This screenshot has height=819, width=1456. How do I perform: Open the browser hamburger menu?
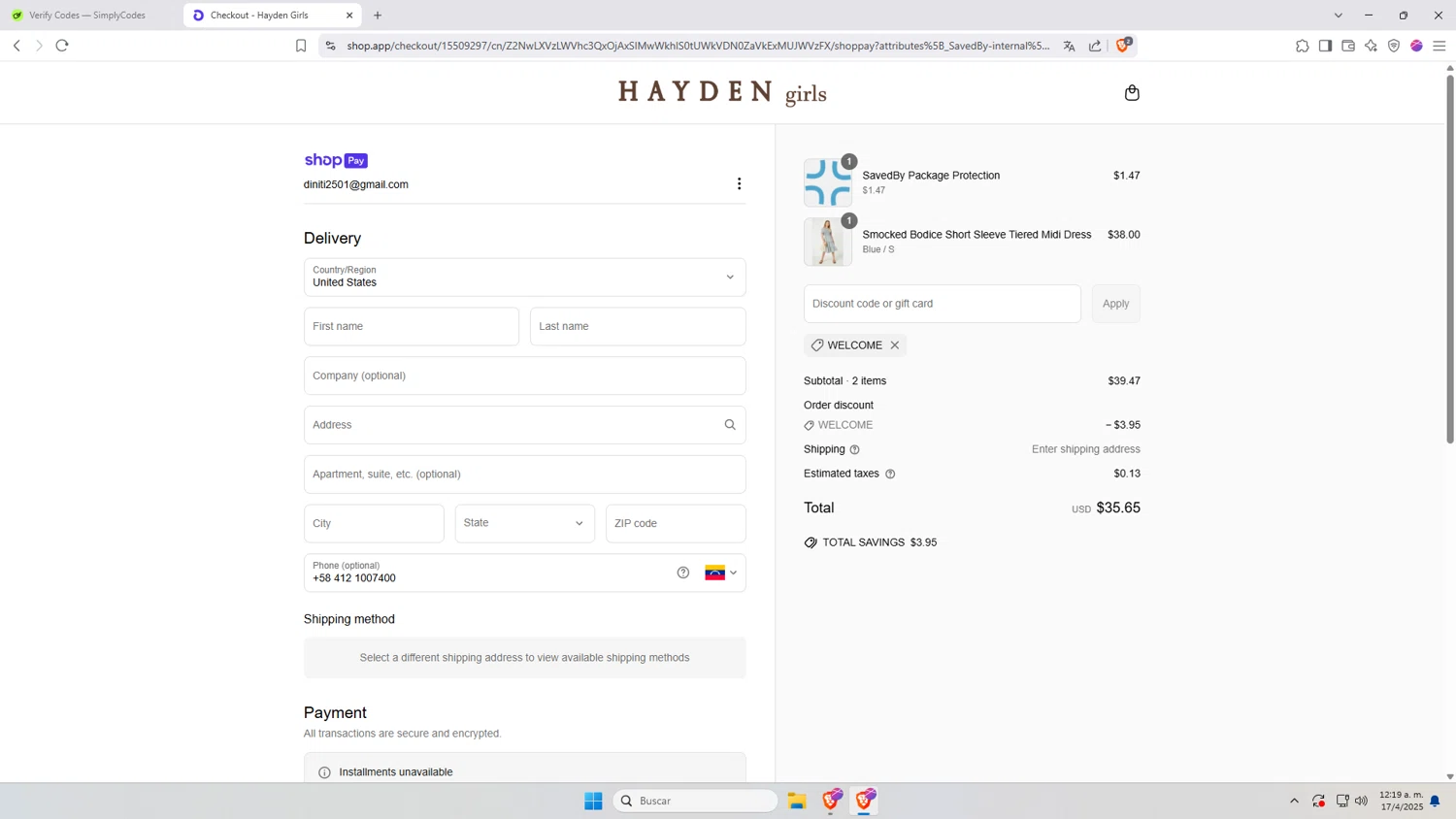coord(1439,46)
